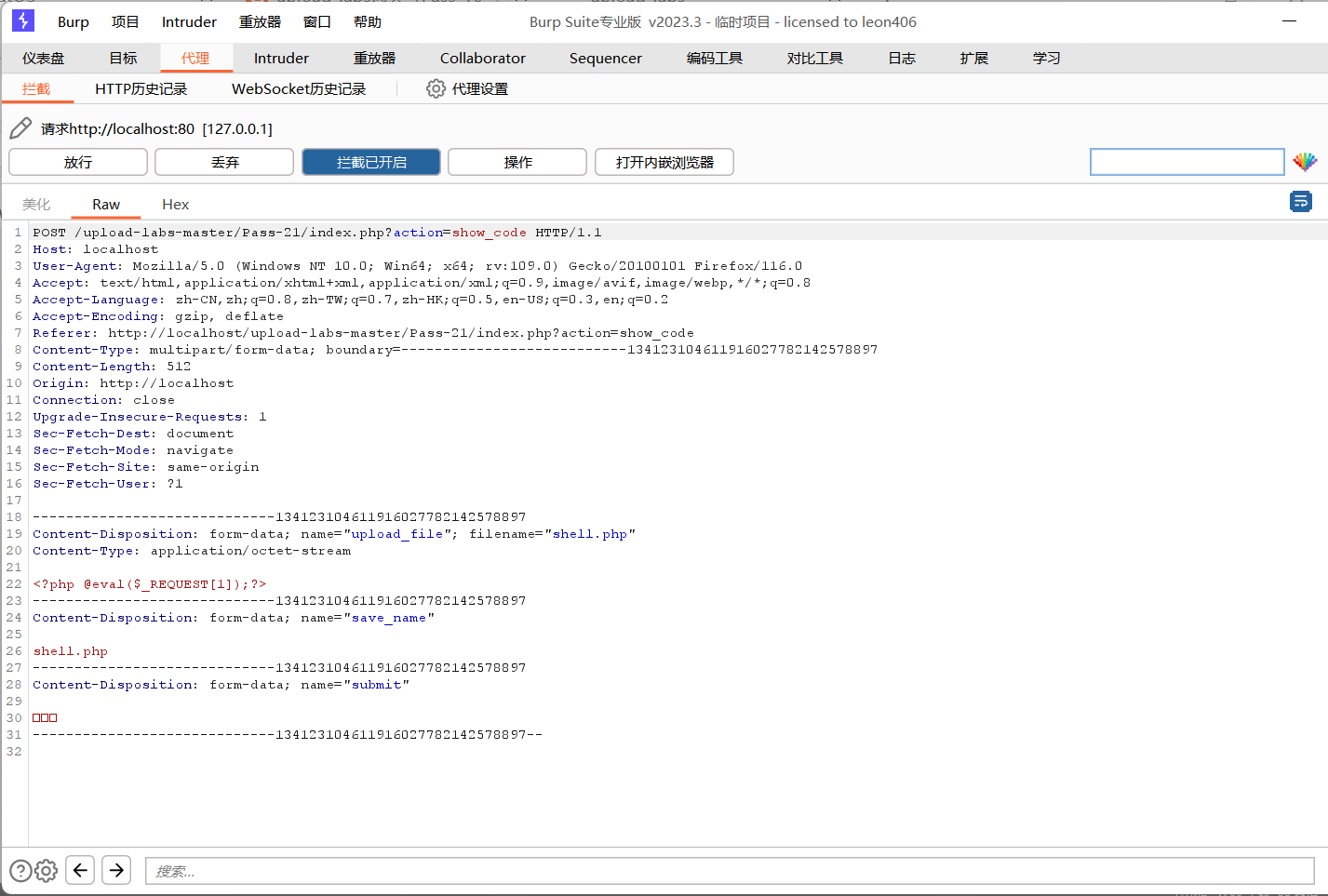The height and width of the screenshot is (896, 1328).
Task: Switch to the 重放器 tool tab
Action: coord(374,58)
